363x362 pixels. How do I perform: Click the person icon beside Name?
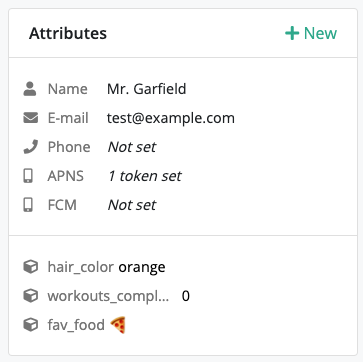(x=30, y=89)
